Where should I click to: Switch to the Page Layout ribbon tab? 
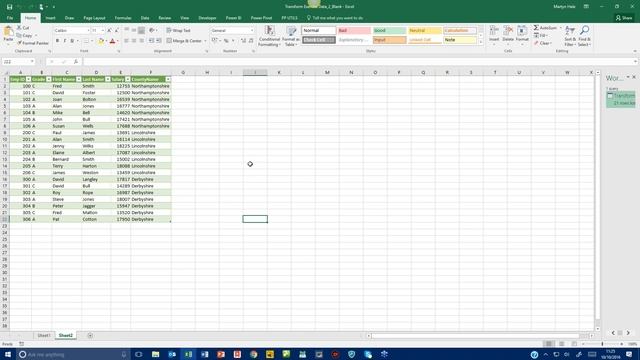(x=94, y=18)
